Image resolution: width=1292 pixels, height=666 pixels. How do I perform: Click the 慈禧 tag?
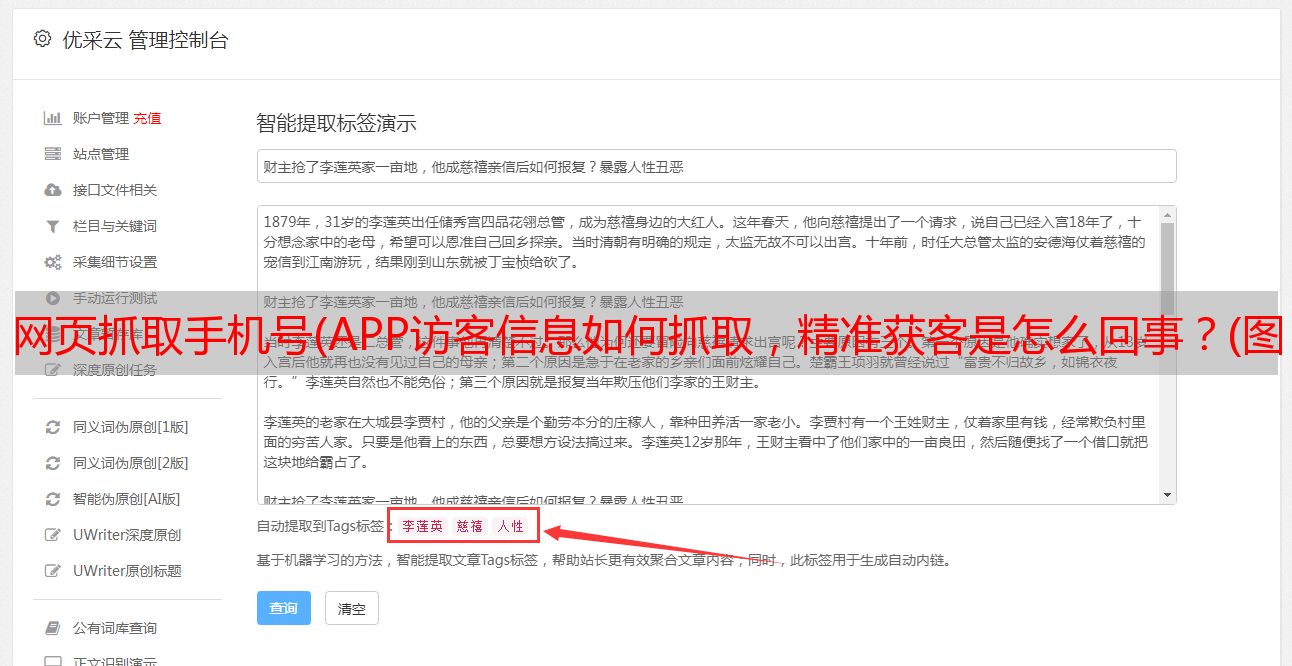click(470, 526)
